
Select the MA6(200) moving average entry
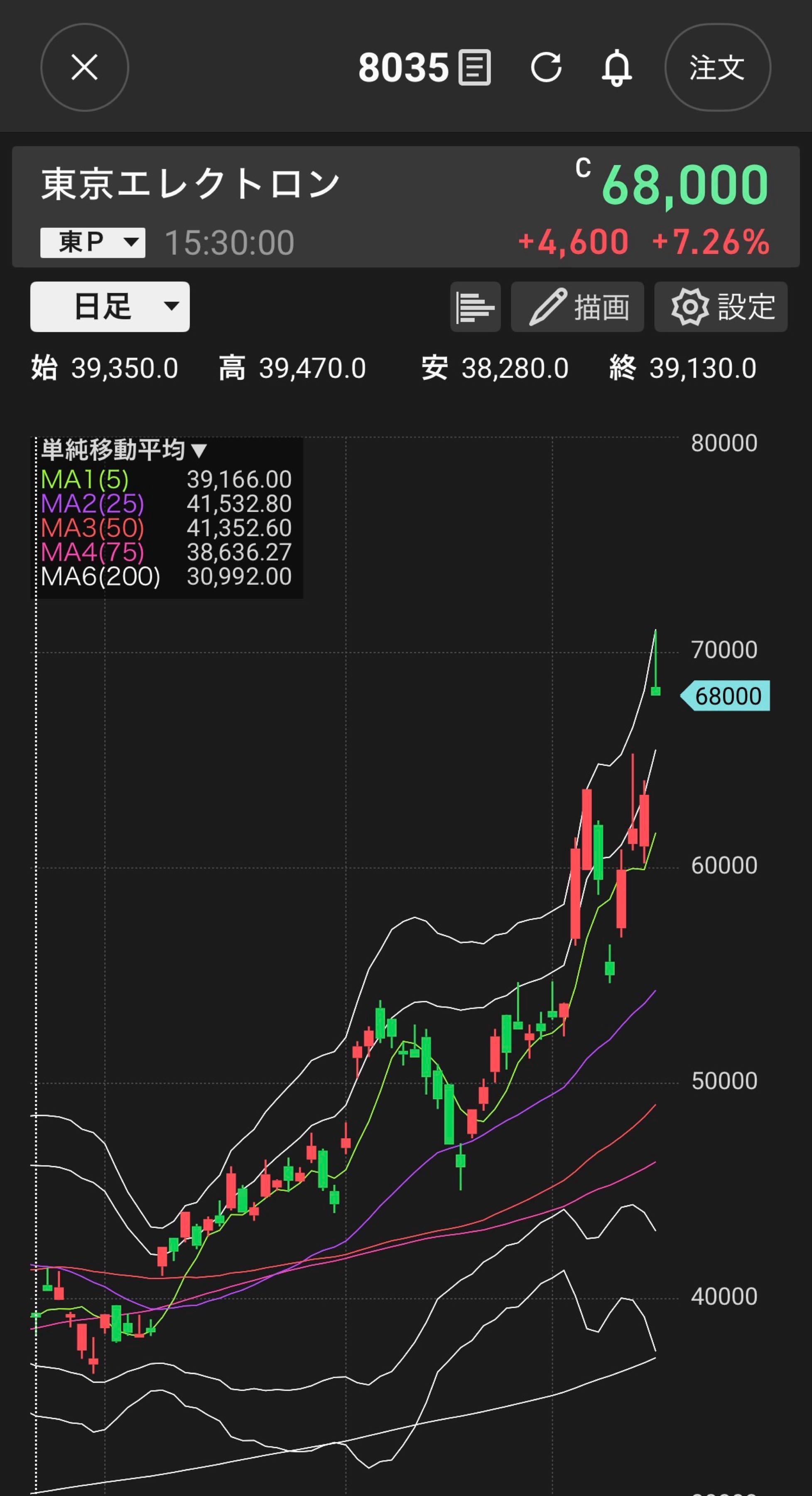tap(166, 577)
